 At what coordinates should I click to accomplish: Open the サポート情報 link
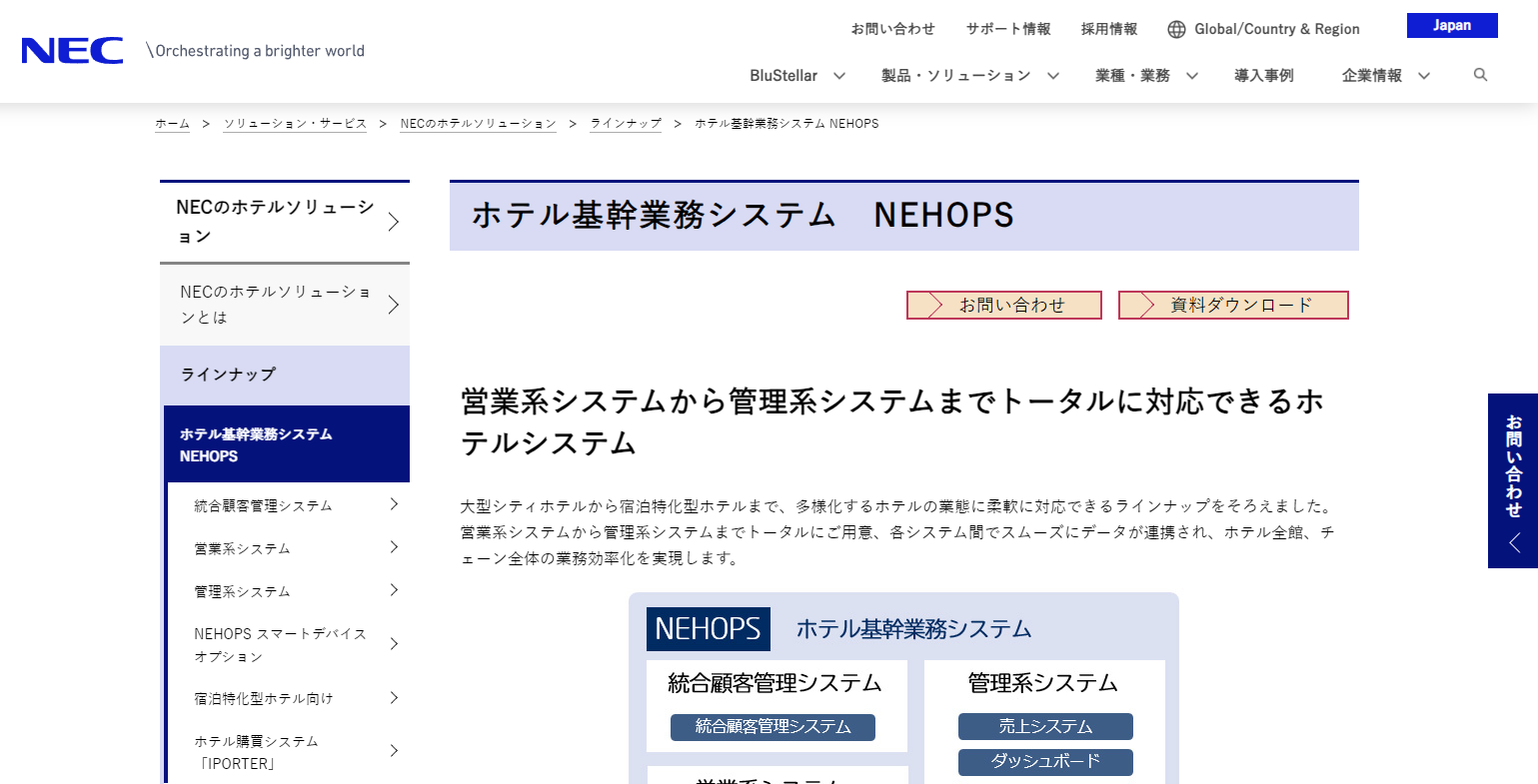click(1008, 29)
